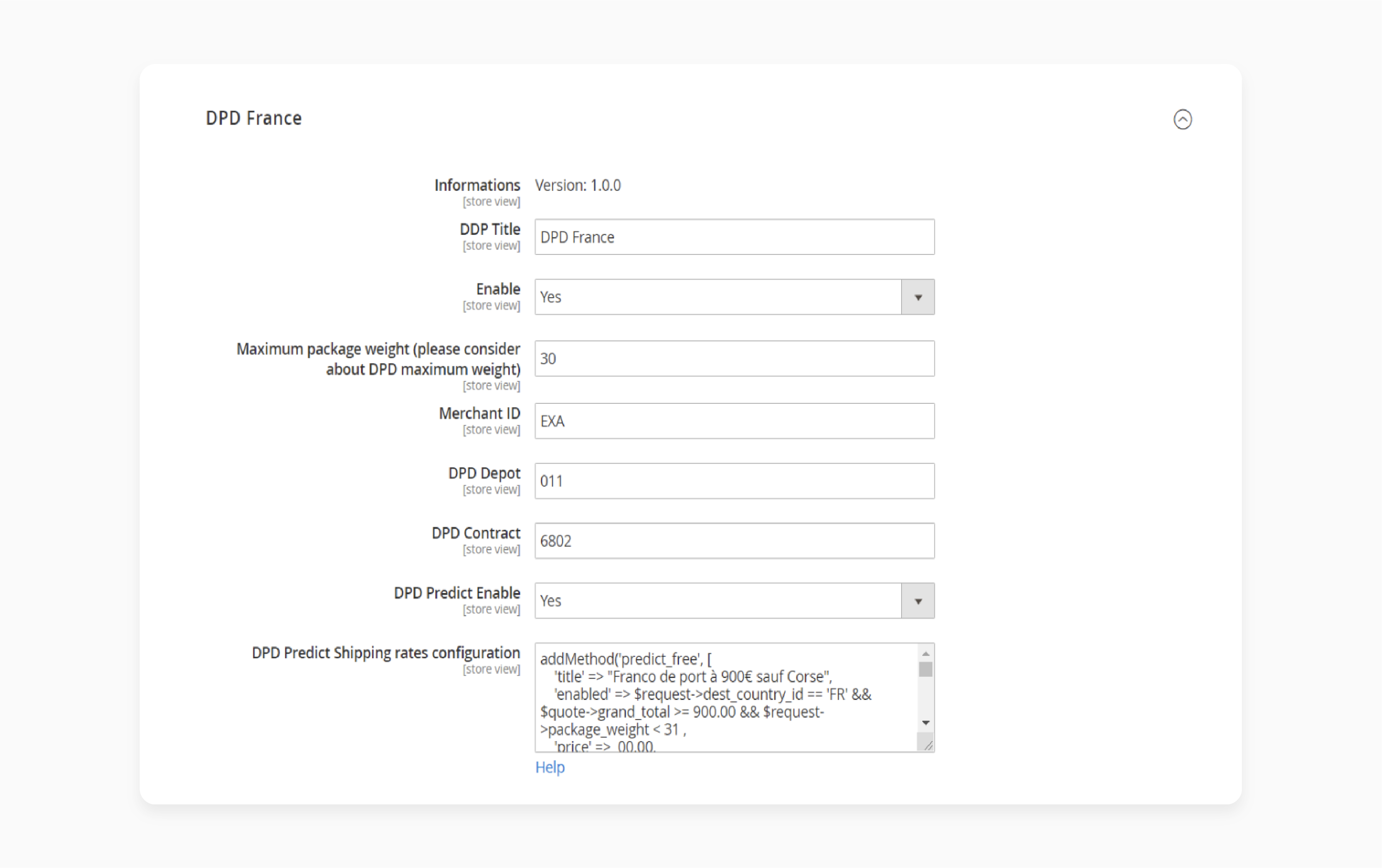Open the Enable dropdown
Screen dimensions: 1382x868
735,297
